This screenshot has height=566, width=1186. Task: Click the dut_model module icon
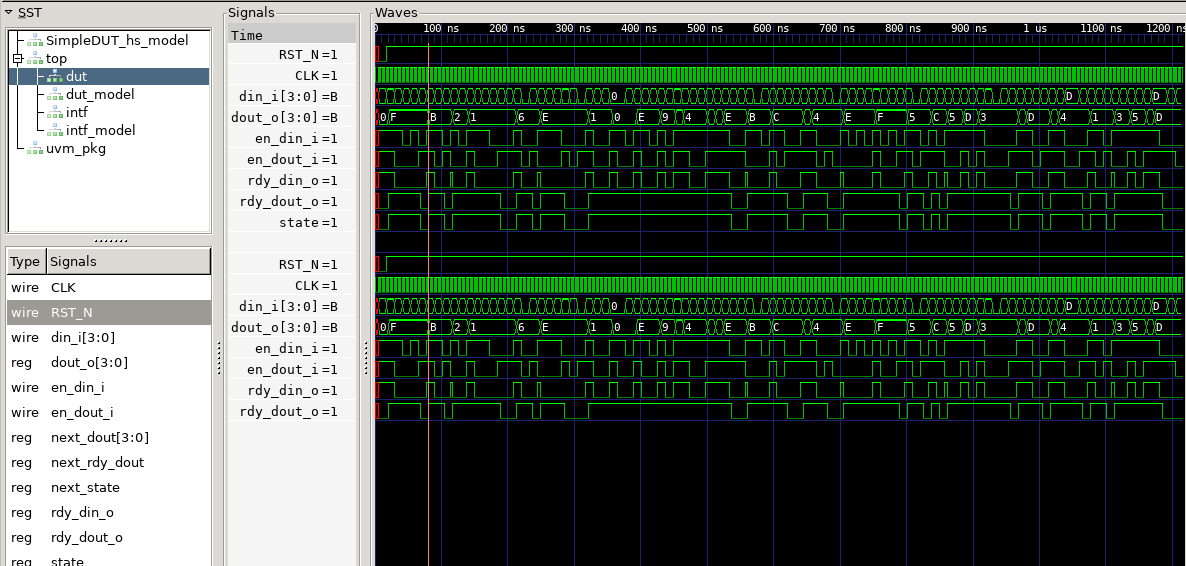click(54, 95)
